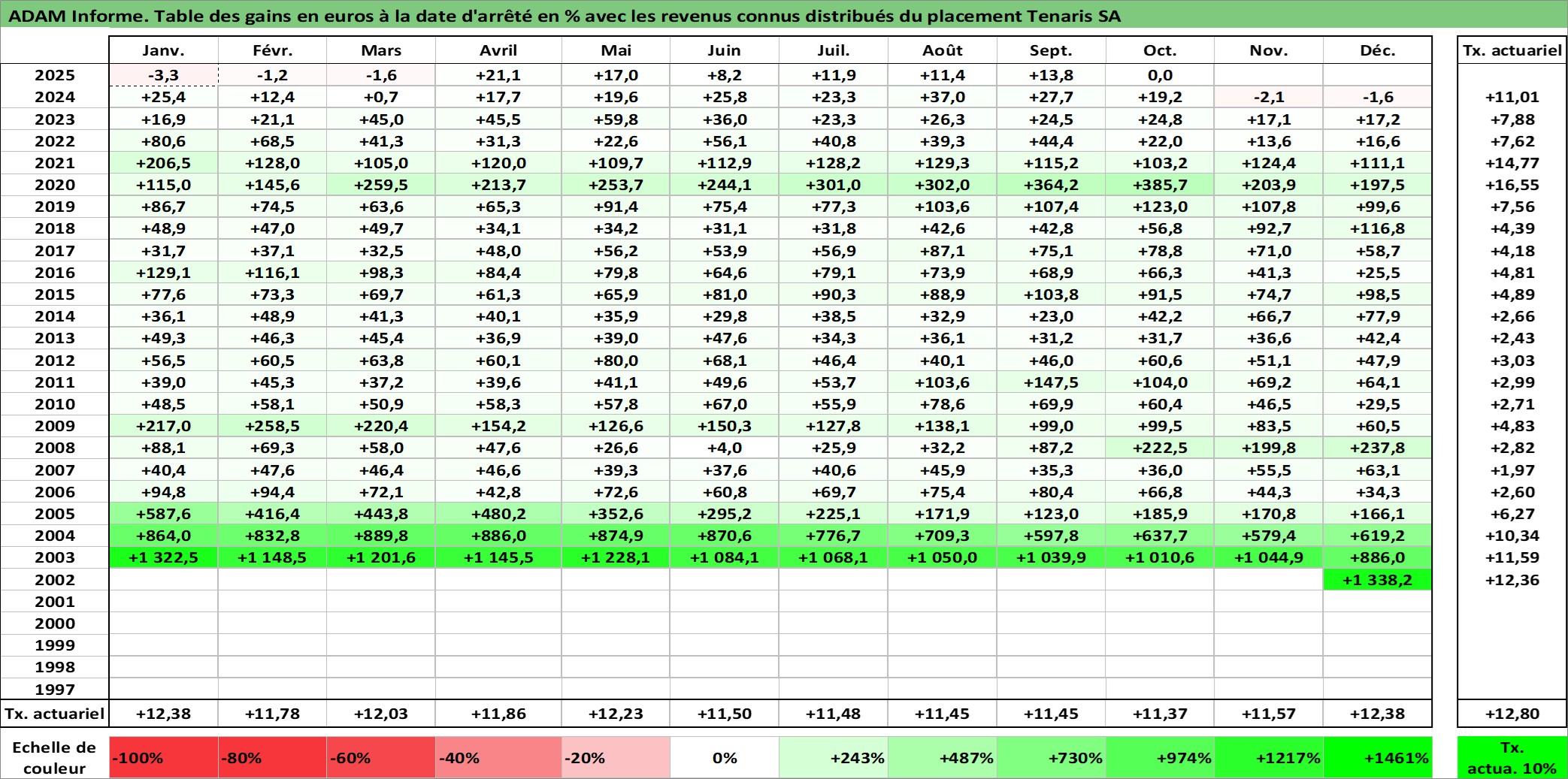Select the +1 228,1 cell in May 2003
The image size is (1568, 779).
pyautogui.click(x=616, y=557)
